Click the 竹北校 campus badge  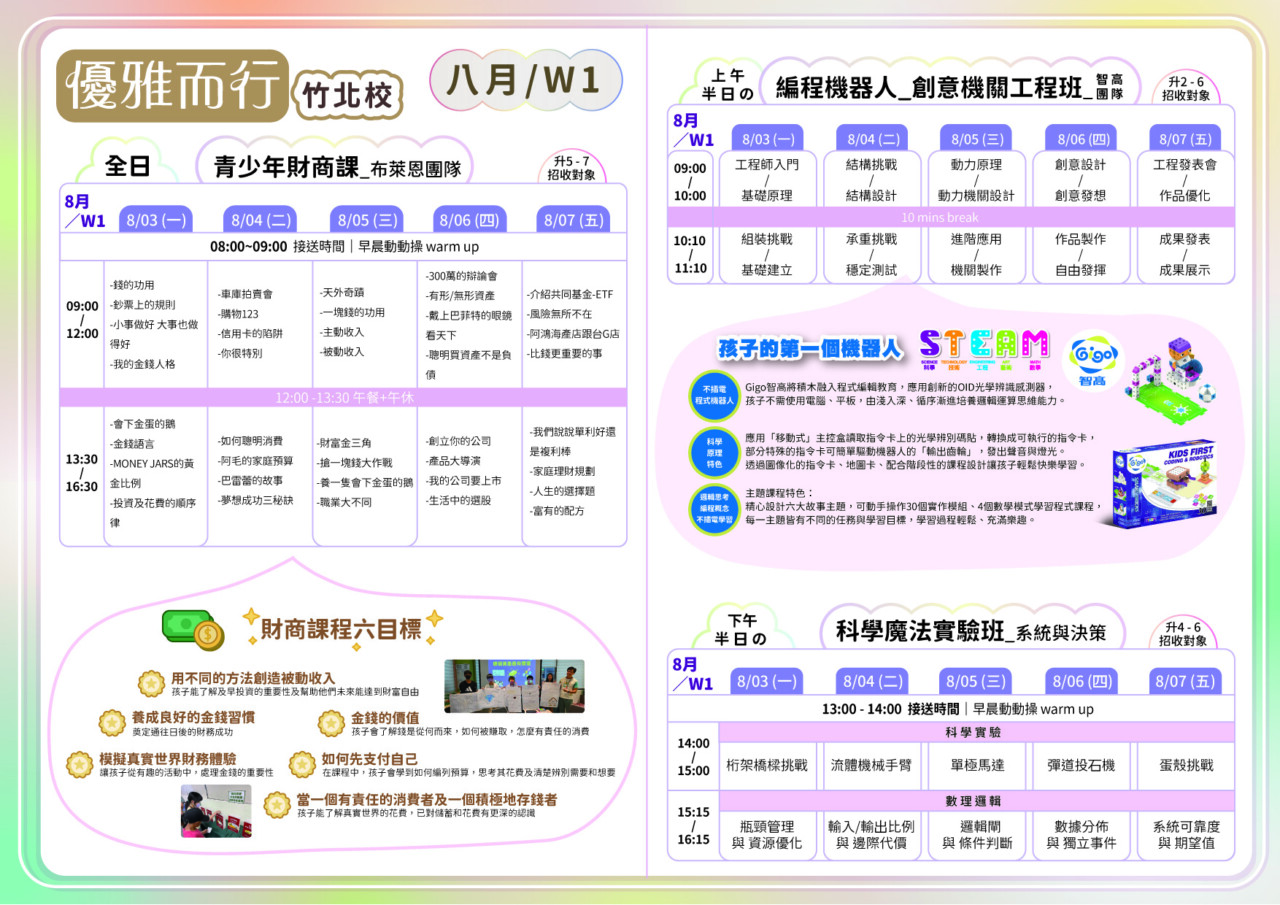[x=347, y=97]
